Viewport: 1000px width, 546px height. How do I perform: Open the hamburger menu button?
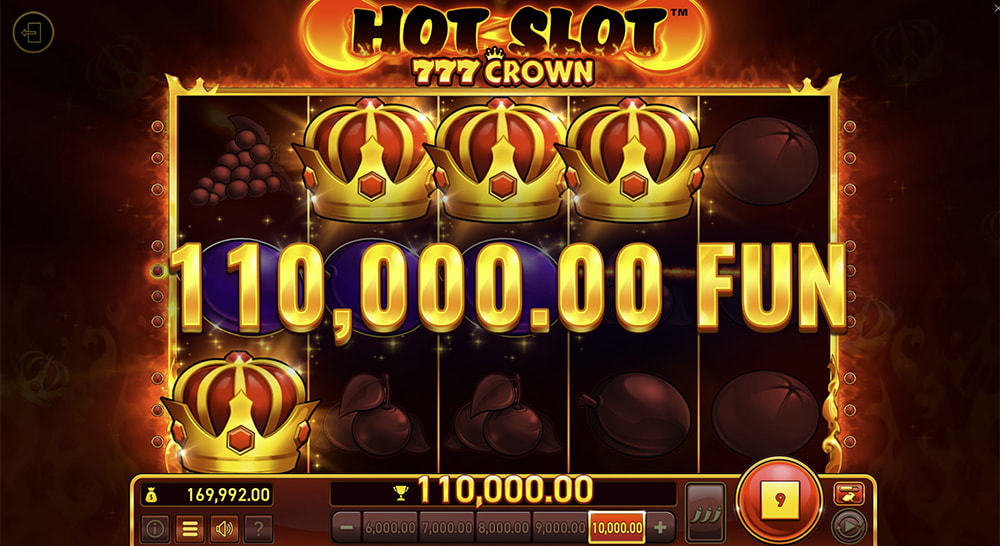[x=189, y=529]
